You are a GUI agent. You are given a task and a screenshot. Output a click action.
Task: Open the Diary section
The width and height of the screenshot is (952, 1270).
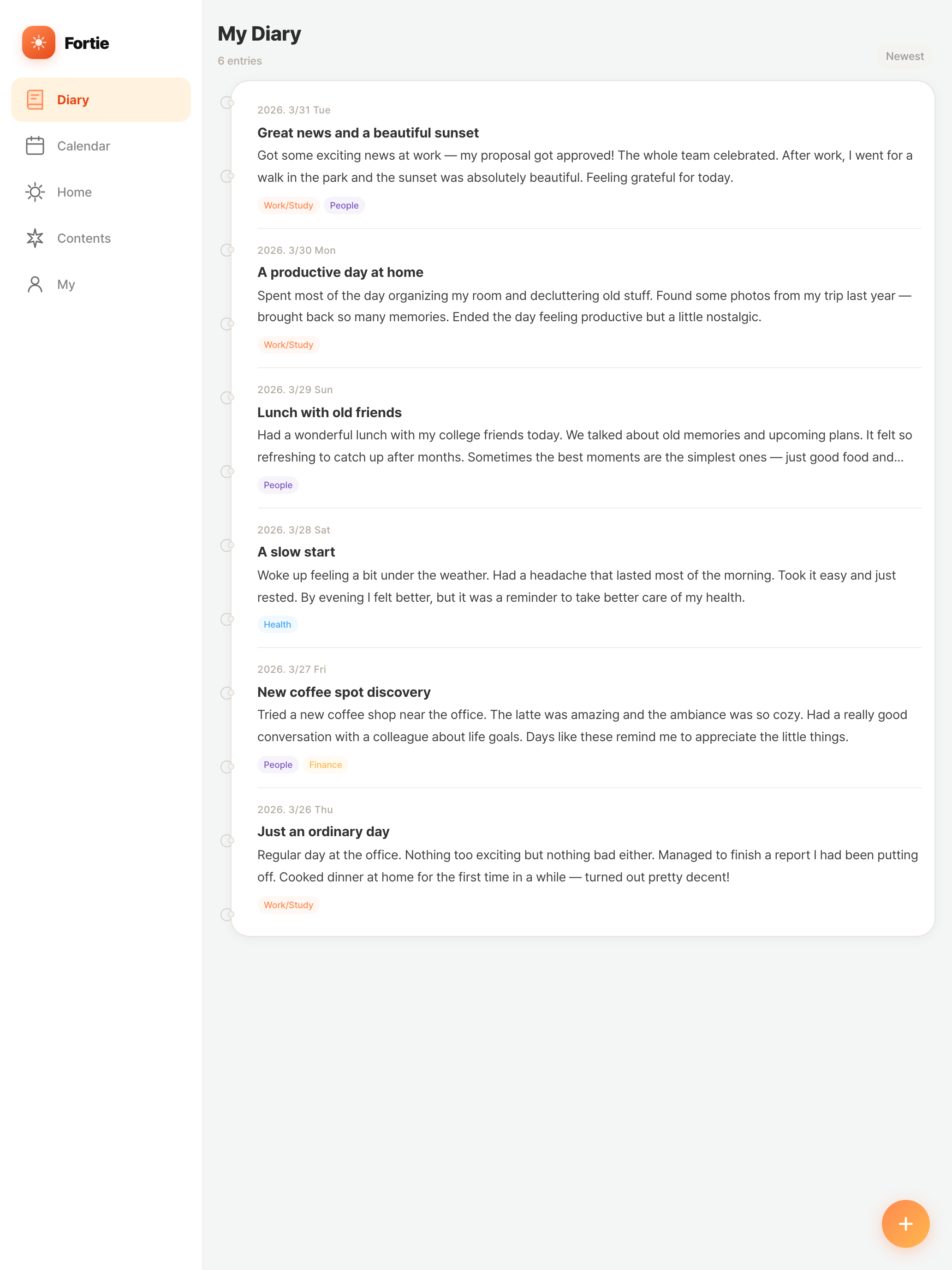[x=101, y=100]
